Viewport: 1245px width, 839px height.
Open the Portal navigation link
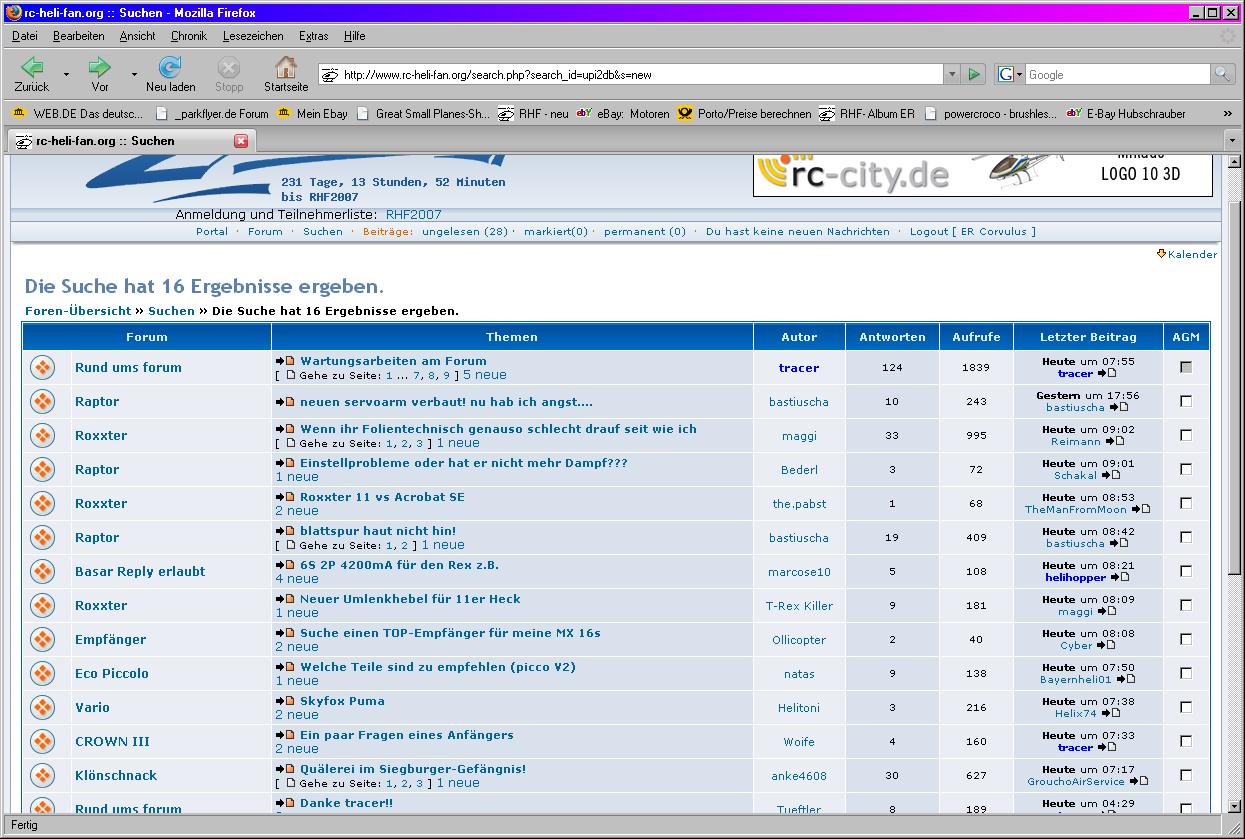tap(212, 231)
